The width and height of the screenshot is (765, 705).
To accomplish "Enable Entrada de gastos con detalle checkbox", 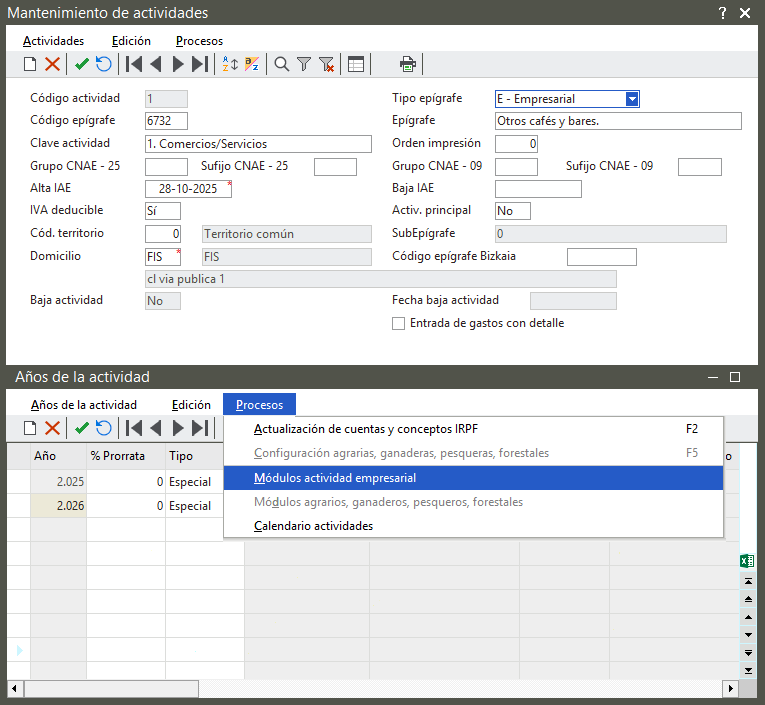I will (x=399, y=323).
